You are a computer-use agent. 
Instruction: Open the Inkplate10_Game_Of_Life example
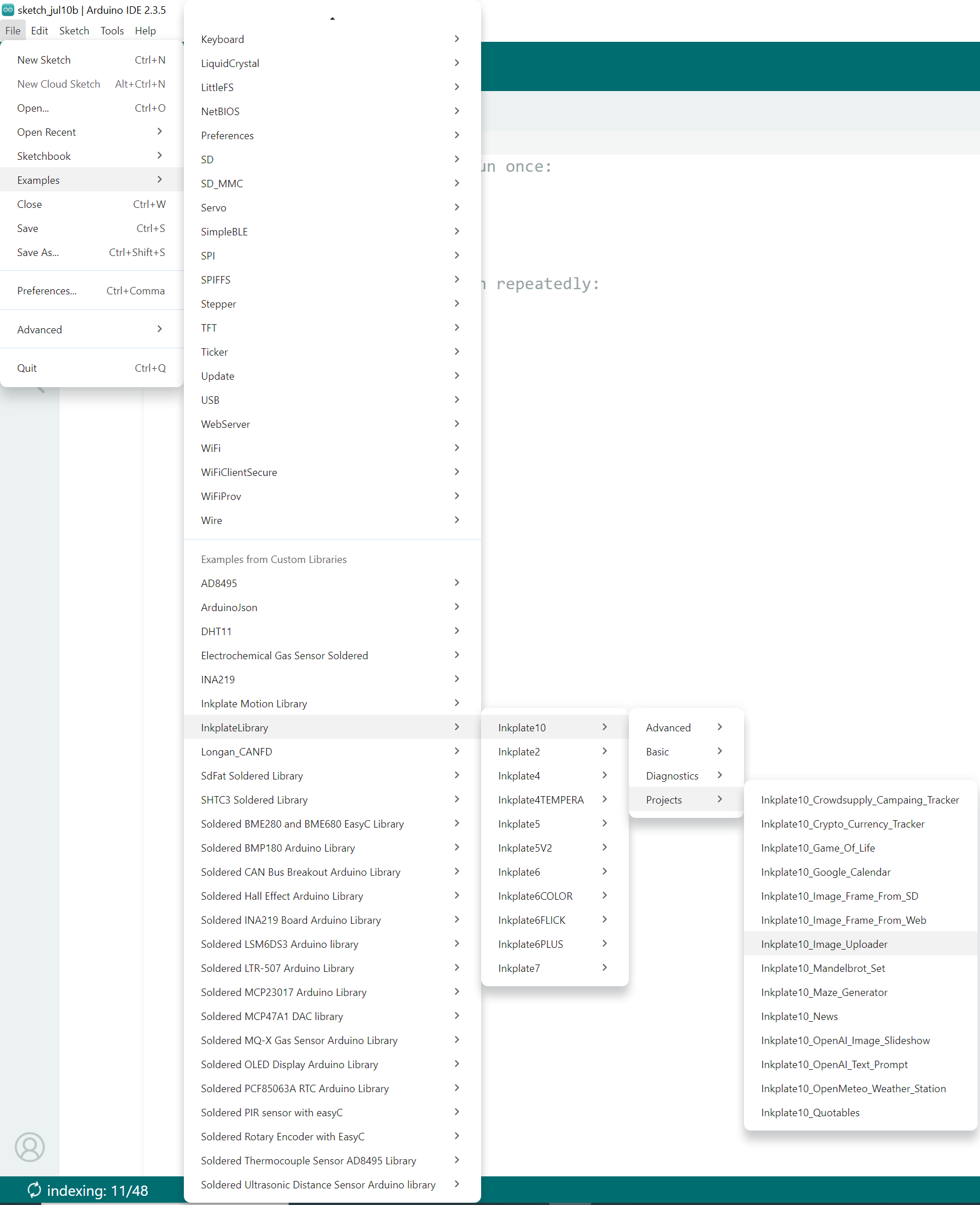817,848
